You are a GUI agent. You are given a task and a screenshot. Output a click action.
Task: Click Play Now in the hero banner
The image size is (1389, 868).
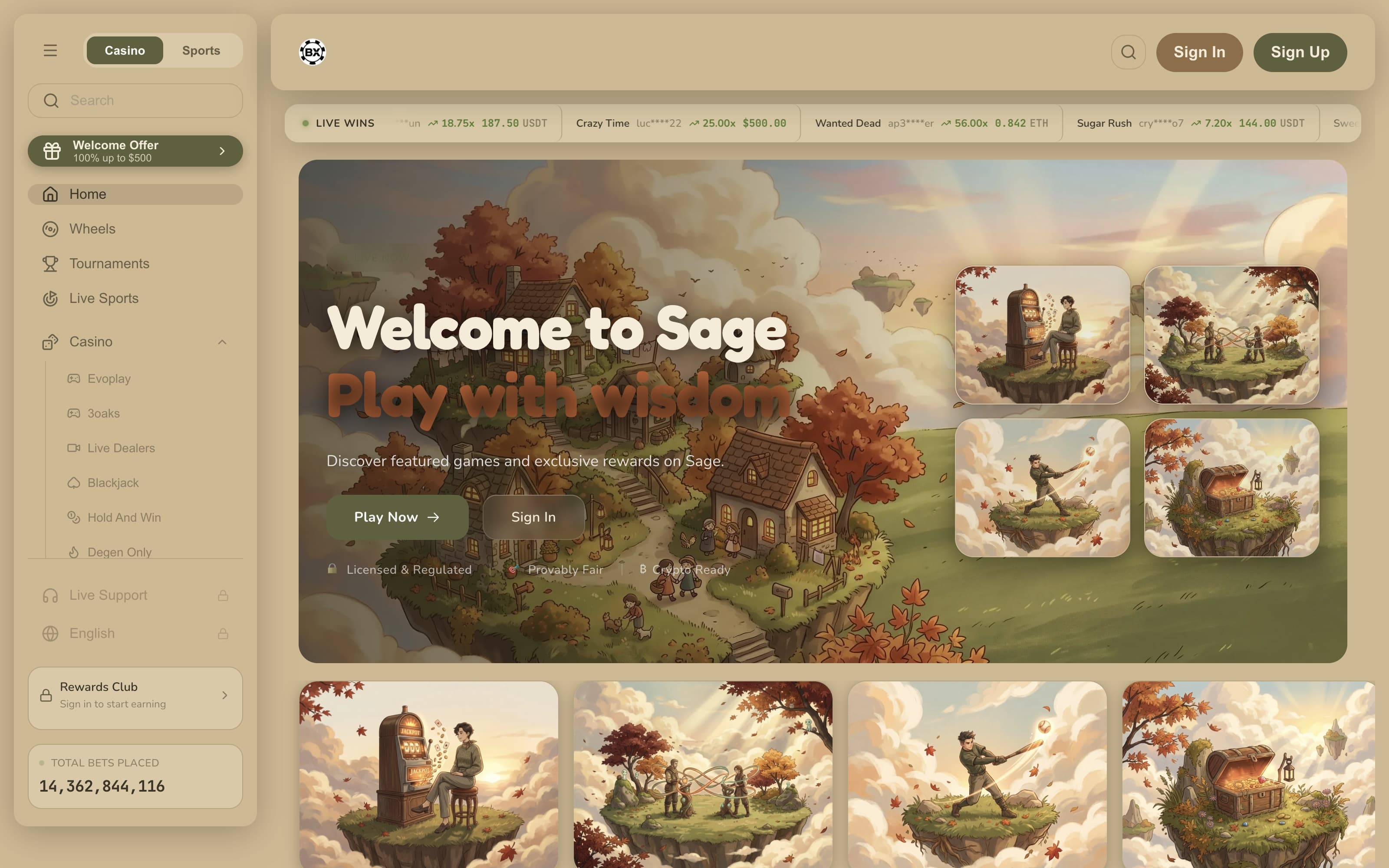click(x=397, y=517)
